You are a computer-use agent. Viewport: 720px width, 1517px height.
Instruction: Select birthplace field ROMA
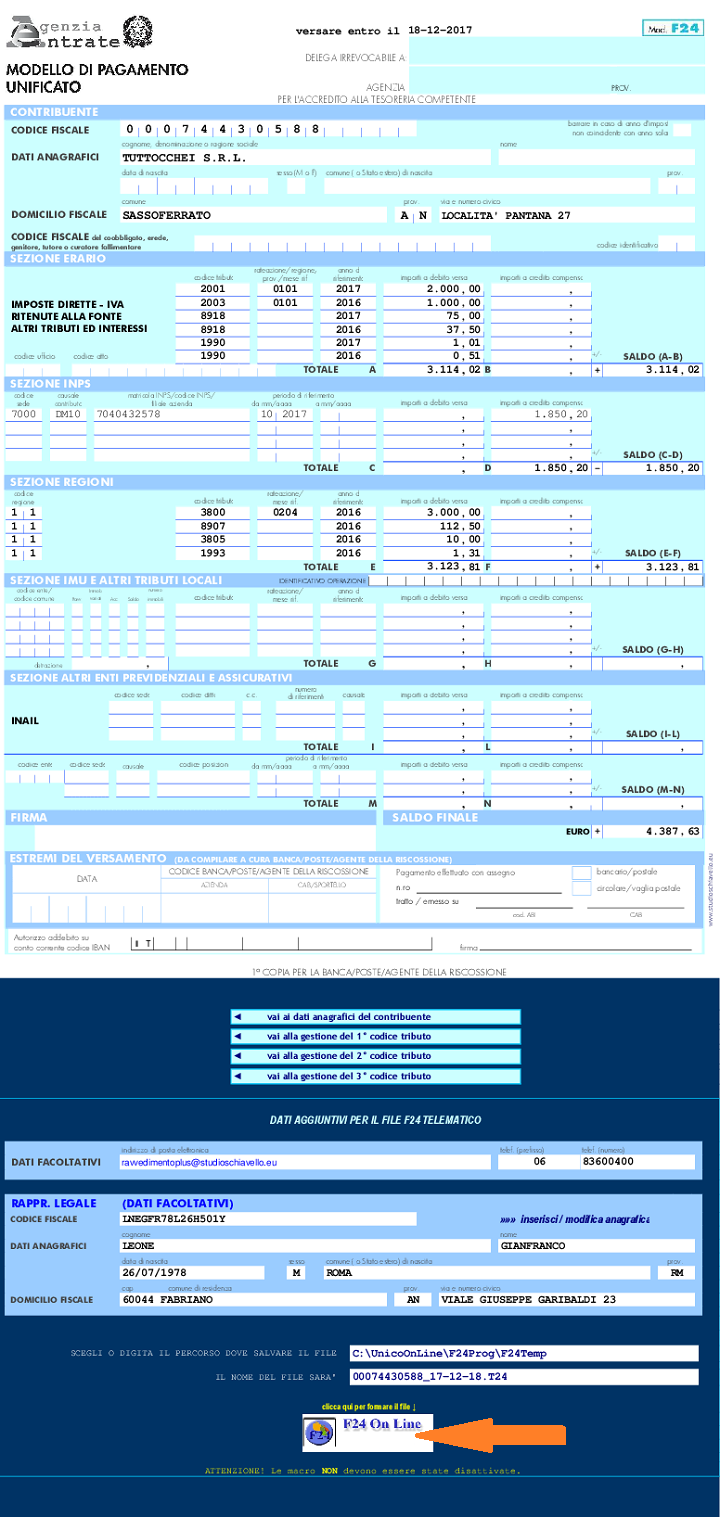(x=487, y=1273)
